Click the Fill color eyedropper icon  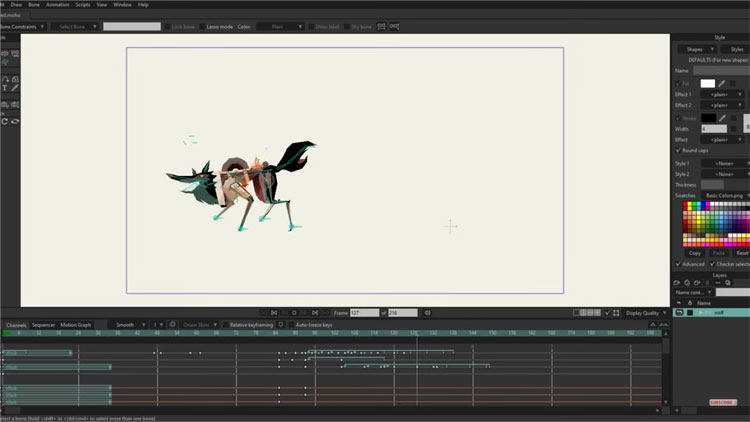[722, 84]
